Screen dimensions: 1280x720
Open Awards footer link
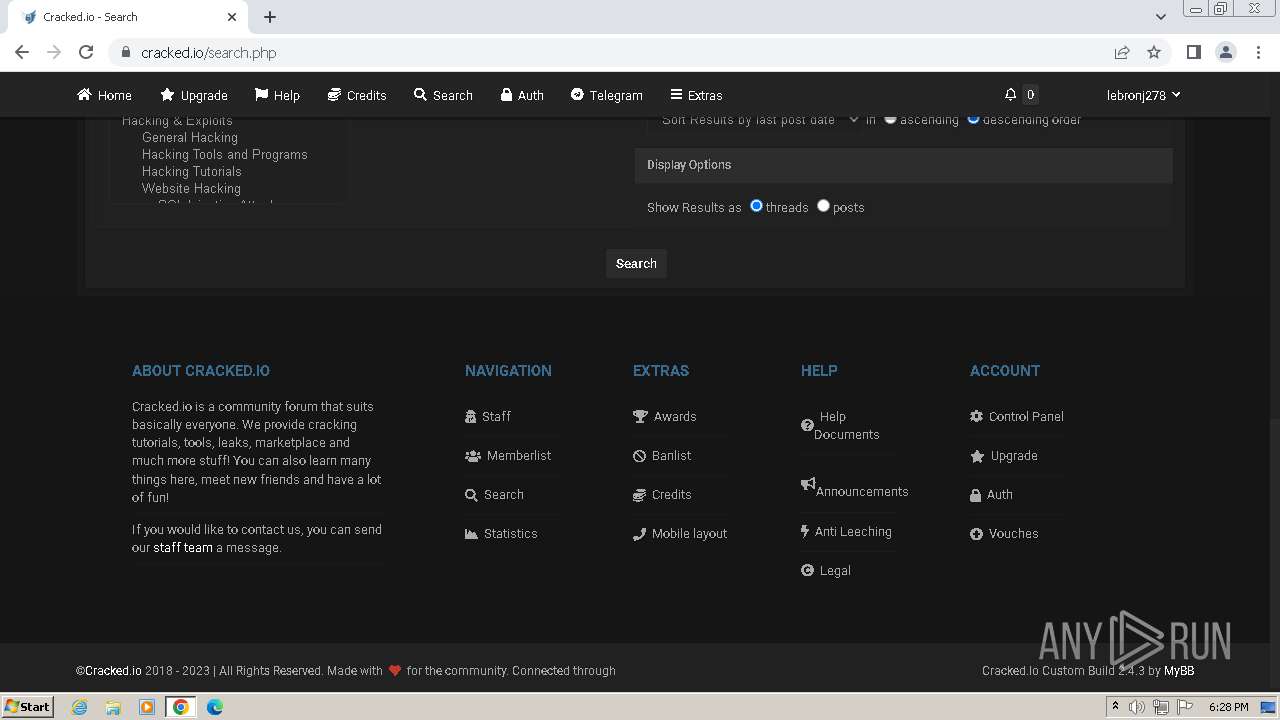pyautogui.click(x=675, y=416)
